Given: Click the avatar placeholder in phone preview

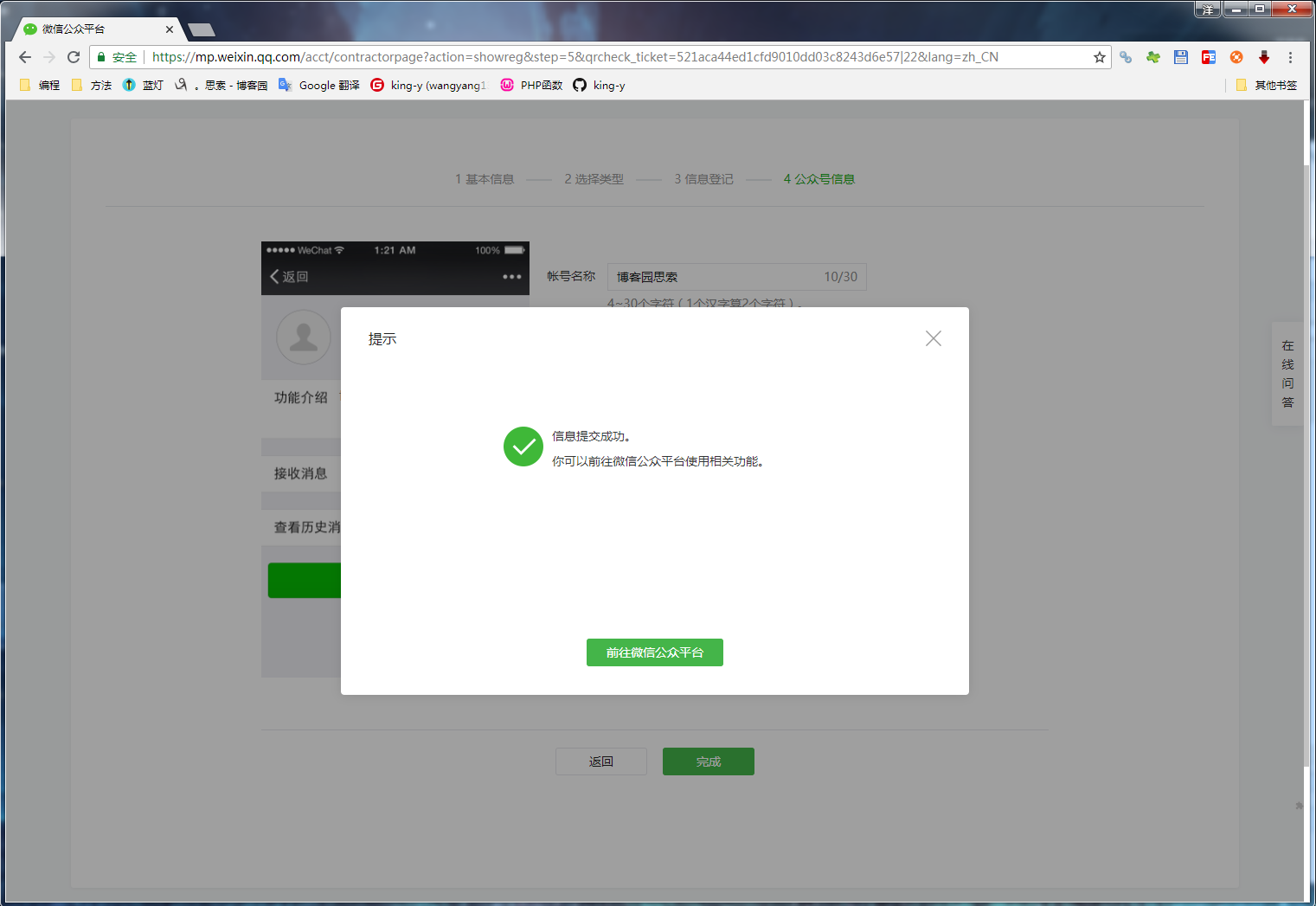Looking at the screenshot, I should click(x=304, y=337).
